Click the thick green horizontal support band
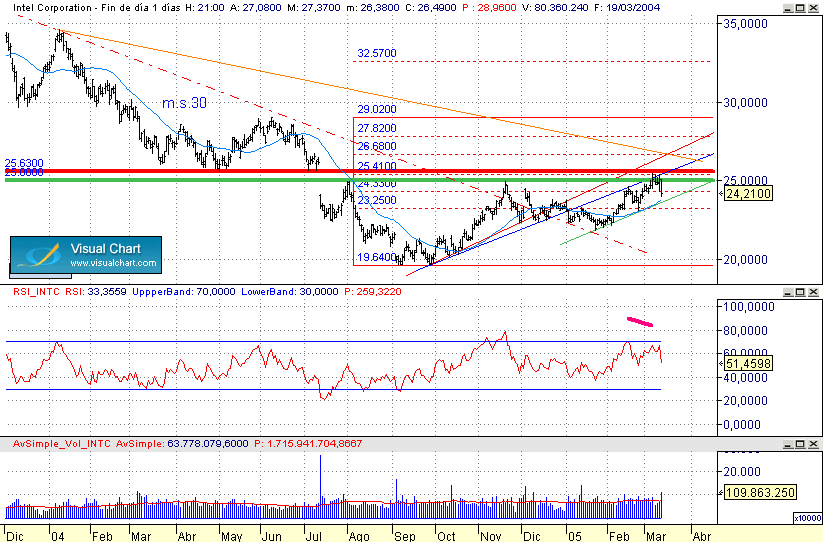Viewport: 823px width, 542px height. [360, 180]
